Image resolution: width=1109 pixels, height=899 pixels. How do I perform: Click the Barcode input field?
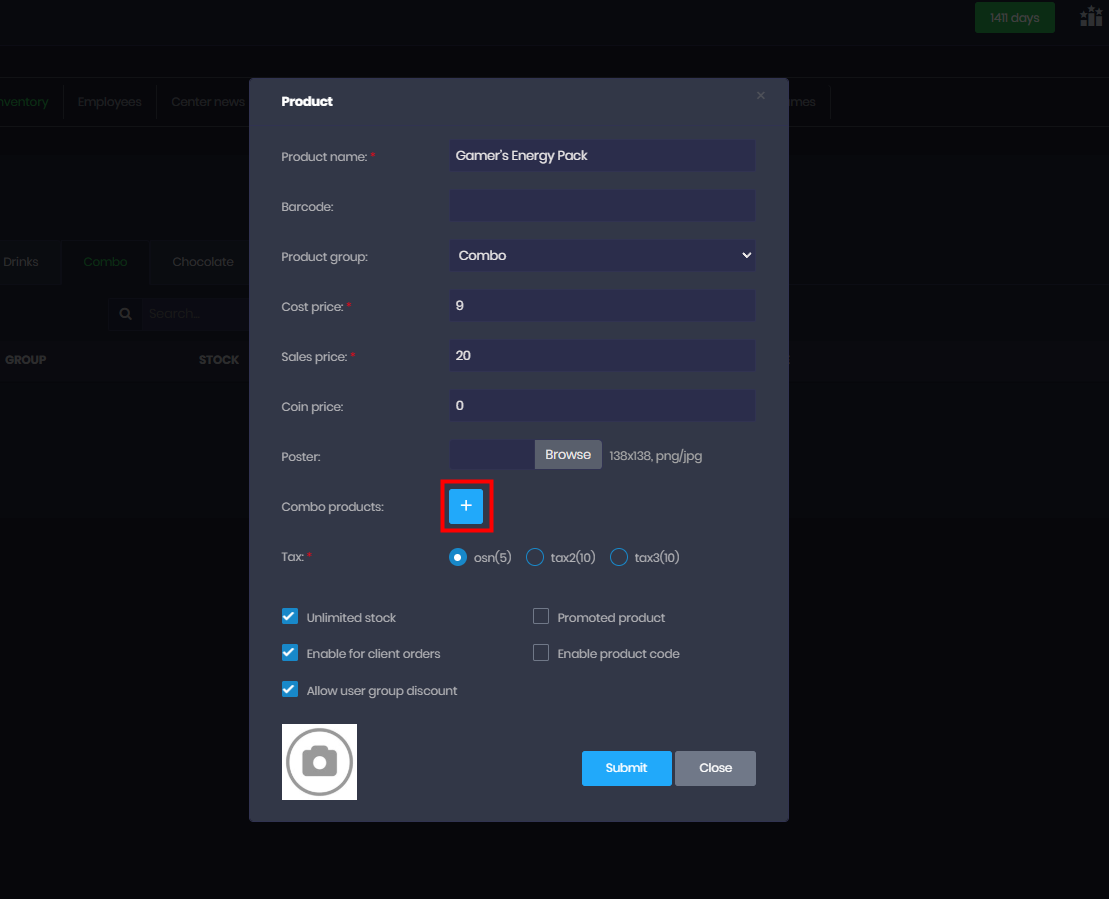point(602,206)
